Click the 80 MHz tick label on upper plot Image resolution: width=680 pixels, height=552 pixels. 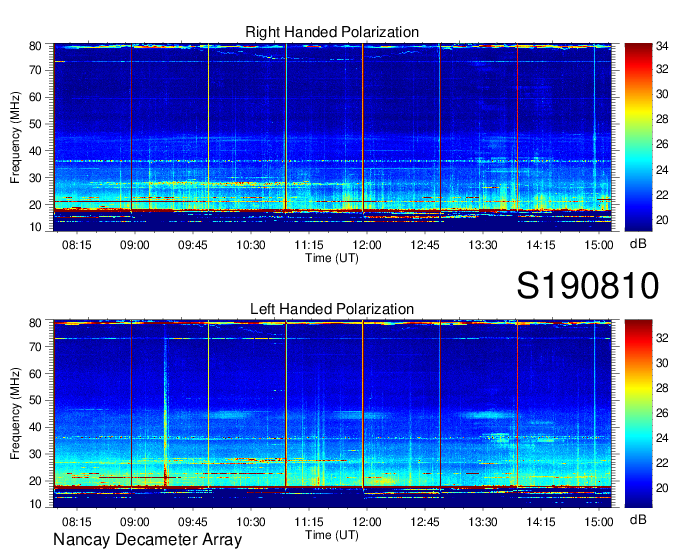click(35, 46)
